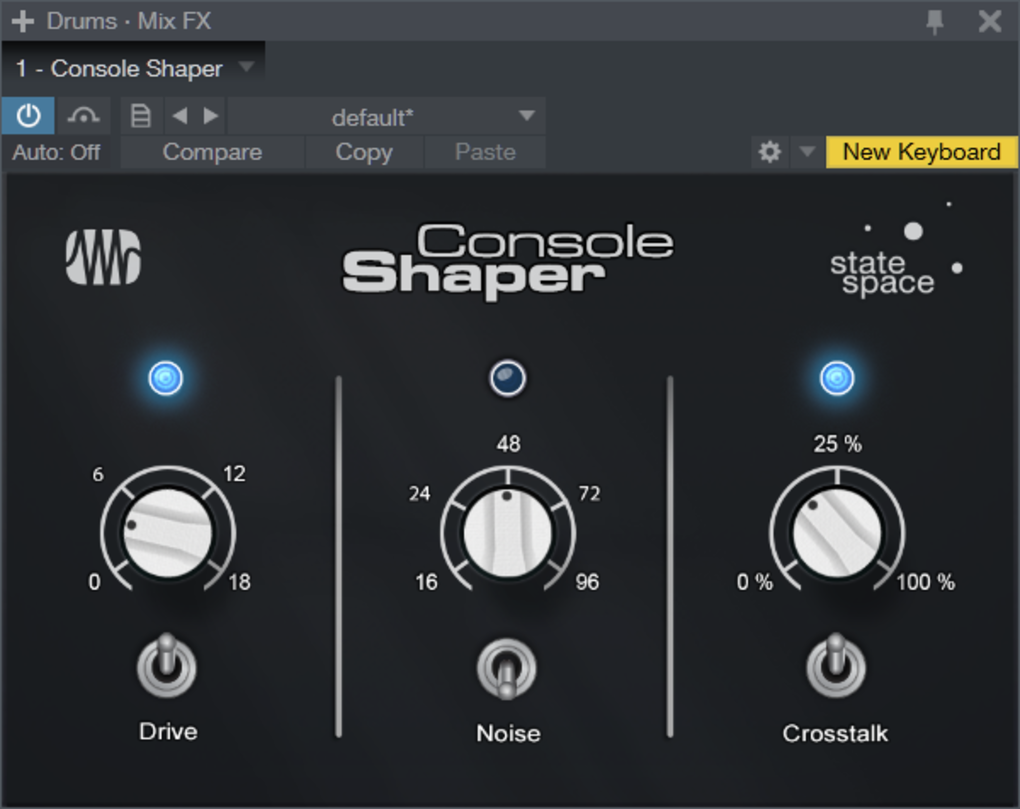Screen dimensions: 1020x809
Task: Expand the 1 - Console Shaper device dropdown
Action: 247,66
